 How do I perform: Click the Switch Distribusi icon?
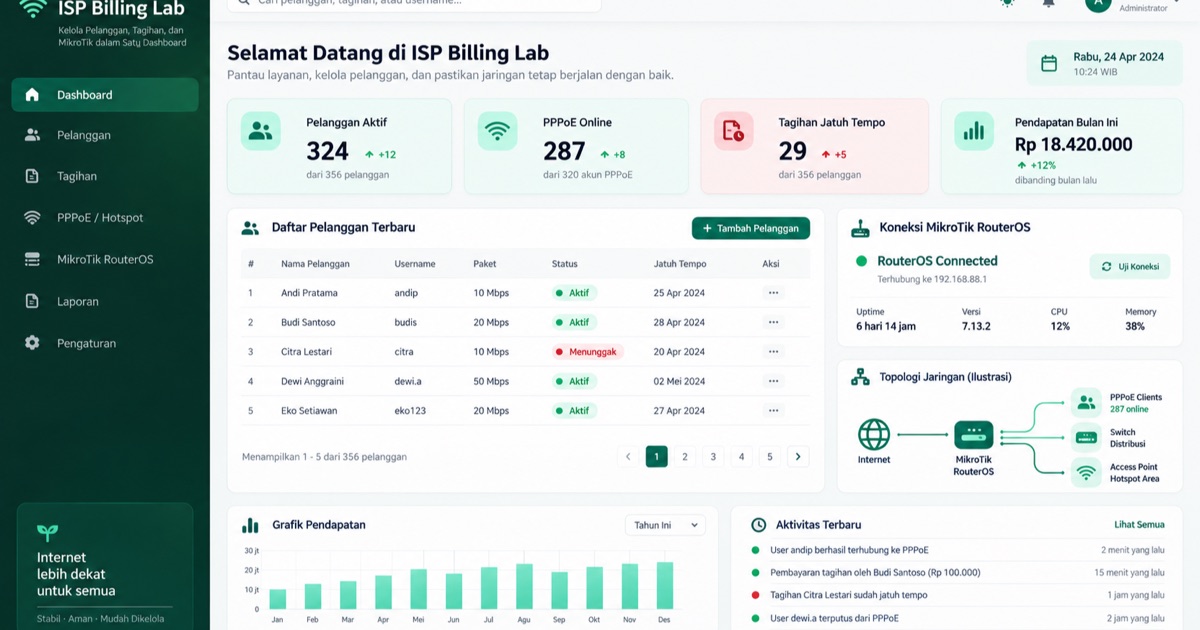tap(1086, 438)
